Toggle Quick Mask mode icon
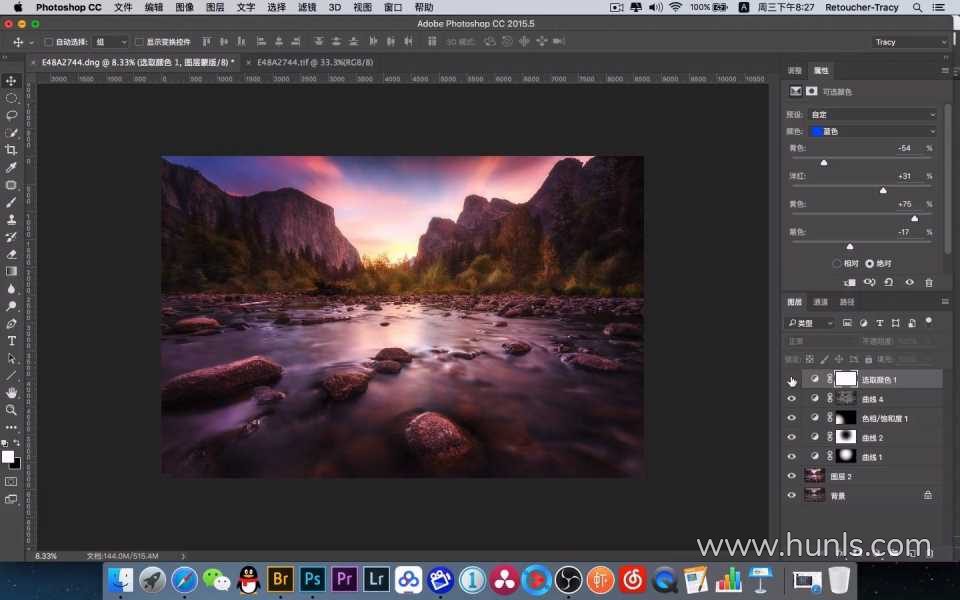 [x=11, y=482]
